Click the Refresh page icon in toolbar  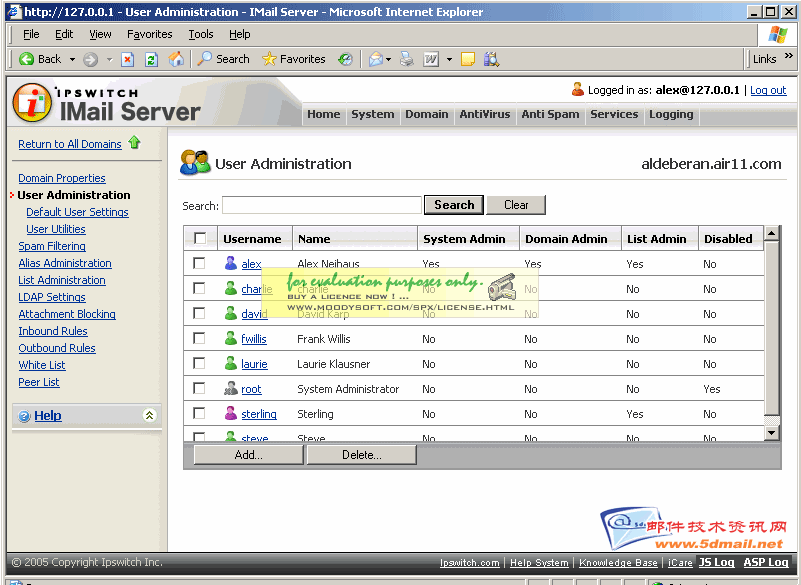tap(151, 59)
